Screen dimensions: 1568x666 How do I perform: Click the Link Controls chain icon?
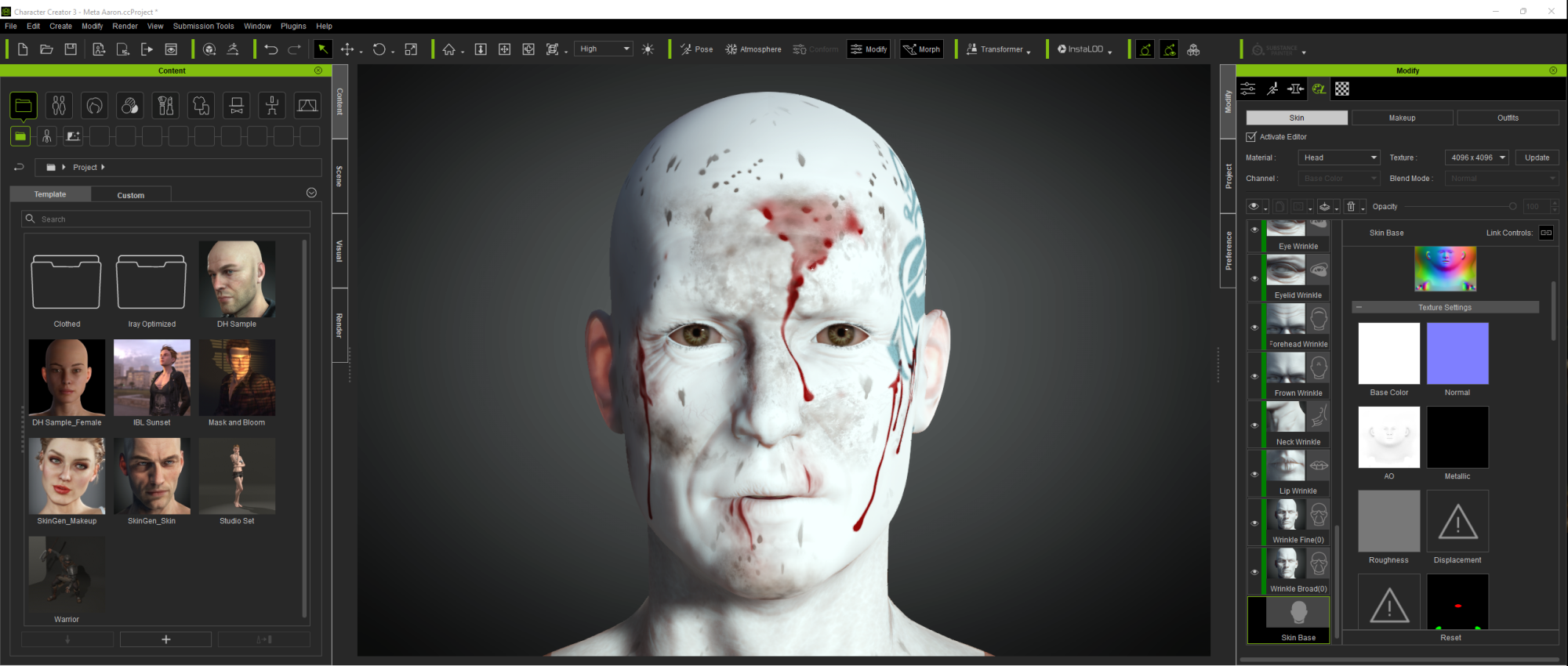(x=1546, y=233)
